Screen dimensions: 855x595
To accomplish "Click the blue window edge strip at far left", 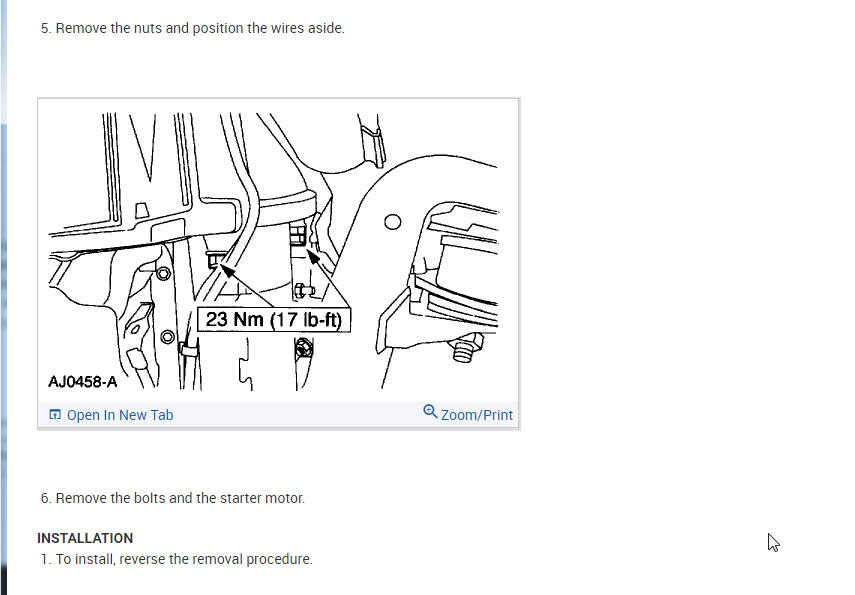I will pos(3,297).
